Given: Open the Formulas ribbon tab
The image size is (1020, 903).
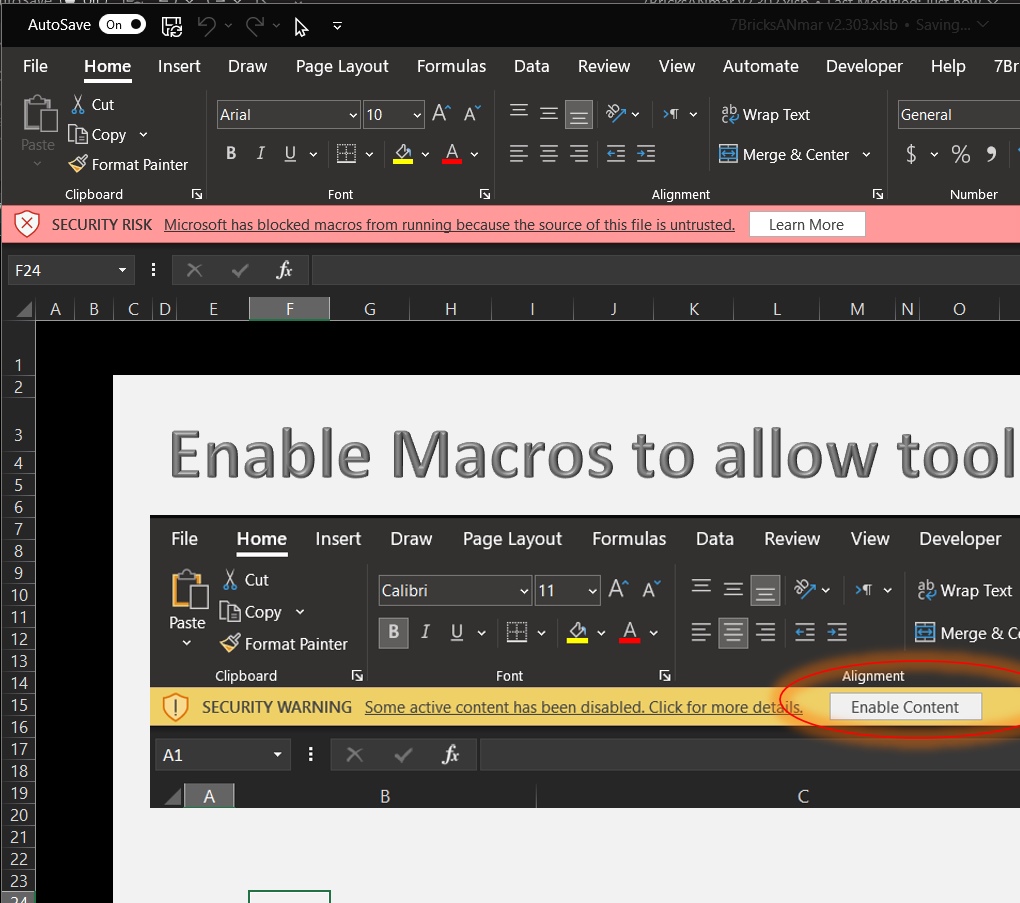Looking at the screenshot, I should 451,66.
